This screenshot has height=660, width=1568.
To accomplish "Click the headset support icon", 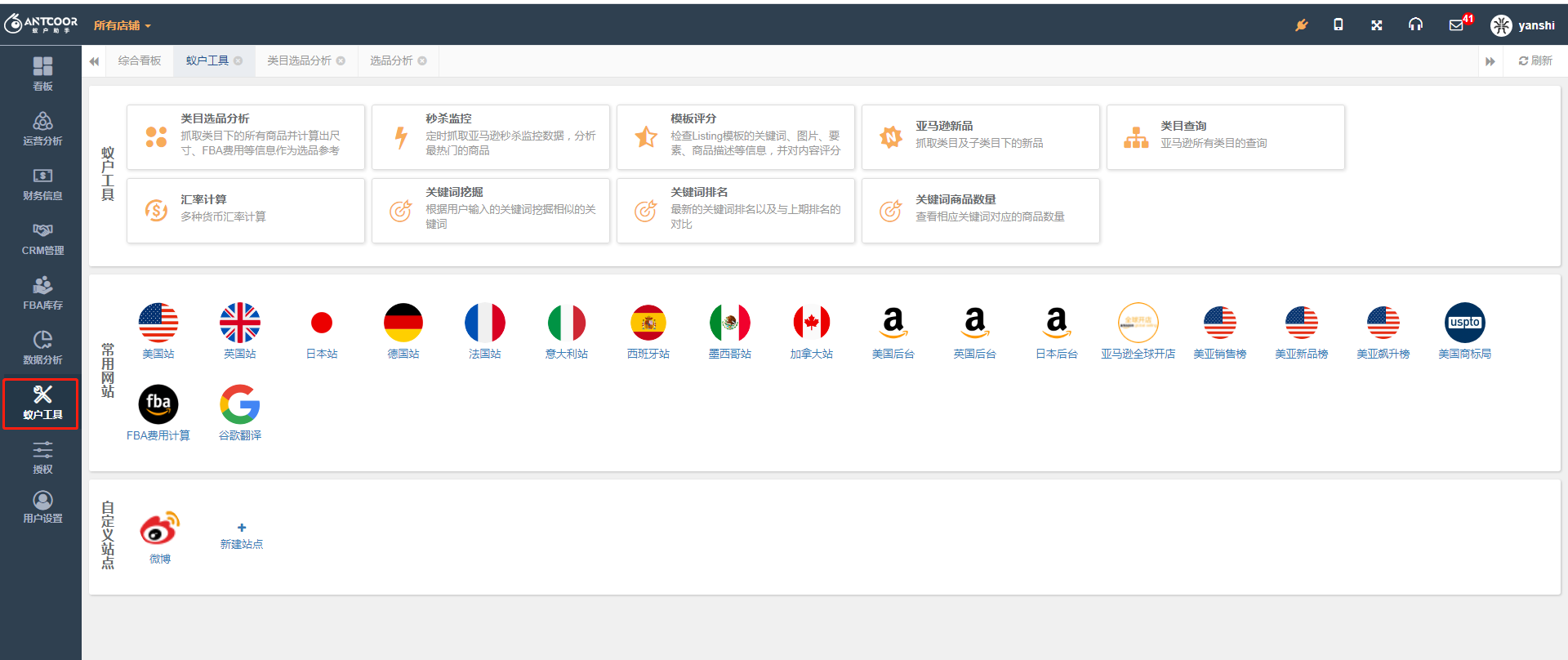I will point(1416,25).
